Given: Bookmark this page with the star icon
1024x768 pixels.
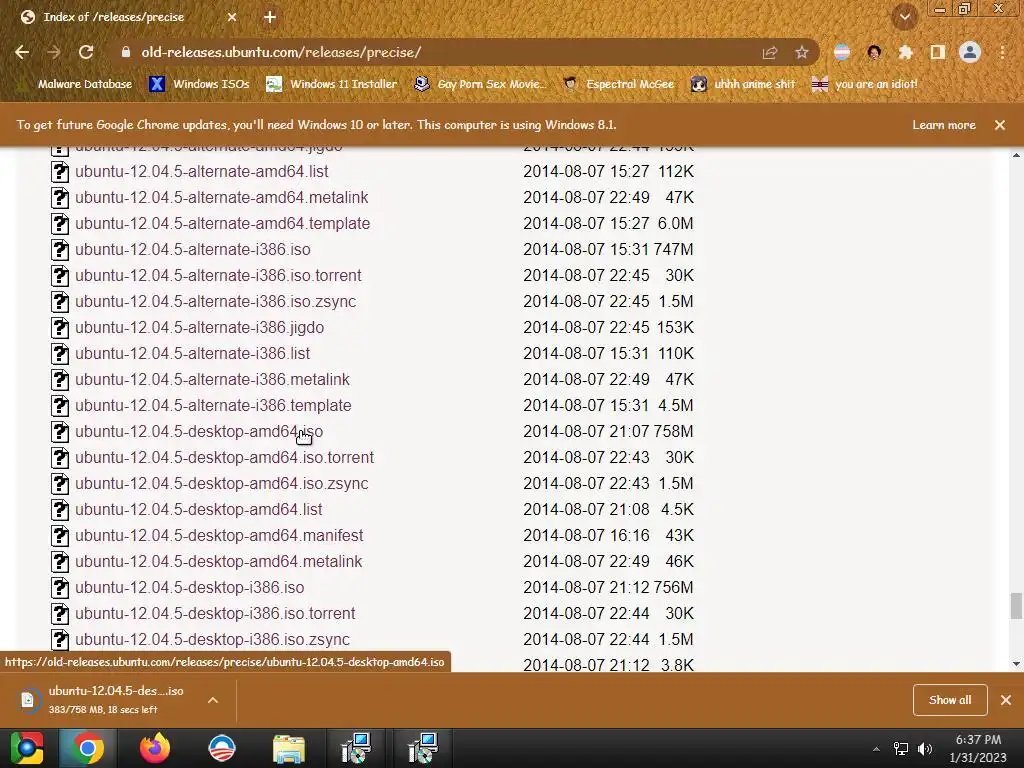Looking at the screenshot, I should pyautogui.click(x=801, y=52).
